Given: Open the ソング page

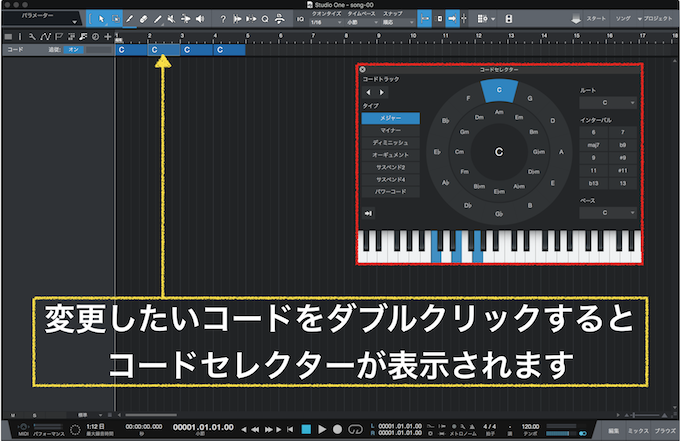Looking at the screenshot, I should (623, 19).
